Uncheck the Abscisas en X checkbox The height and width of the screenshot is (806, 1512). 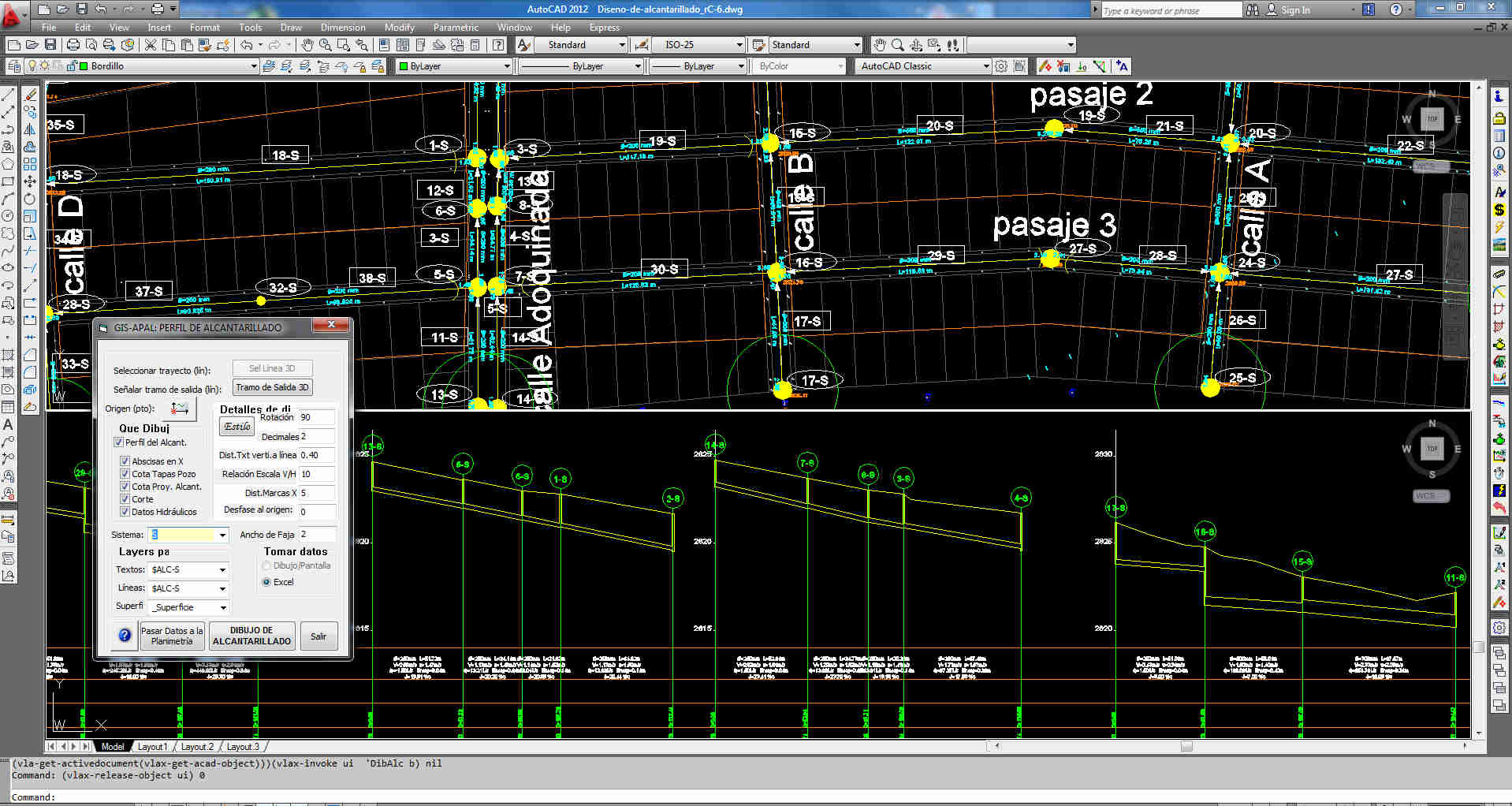tap(125, 461)
